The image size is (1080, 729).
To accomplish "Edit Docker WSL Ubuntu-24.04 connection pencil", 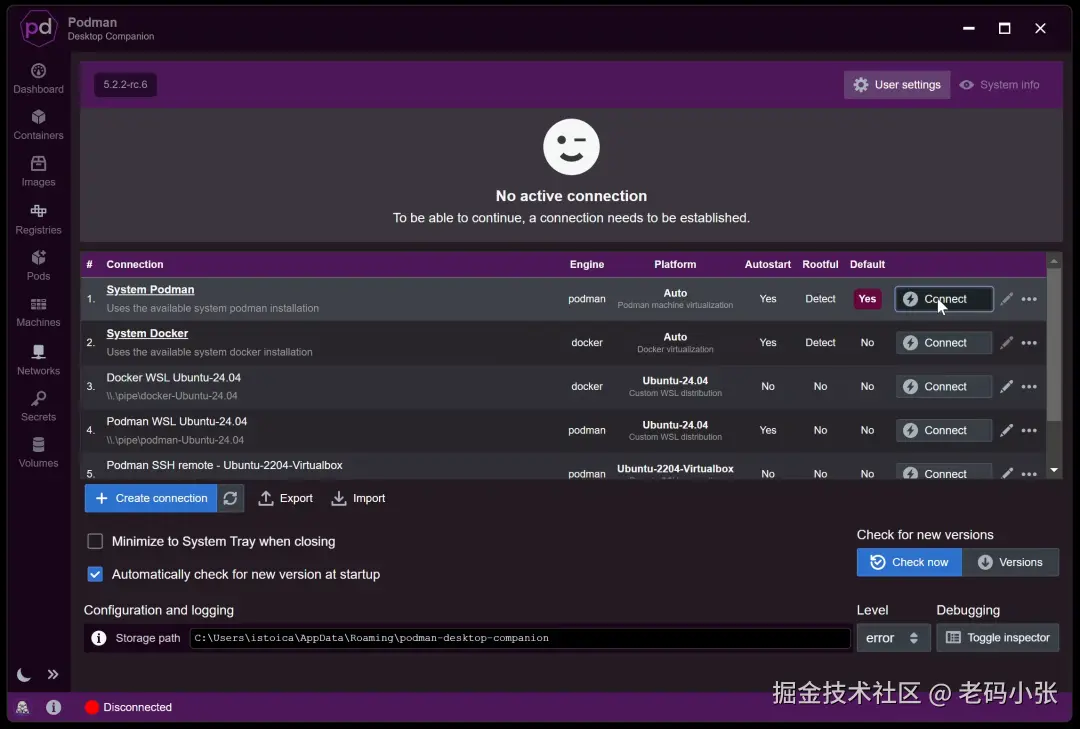I will 1006,387.
